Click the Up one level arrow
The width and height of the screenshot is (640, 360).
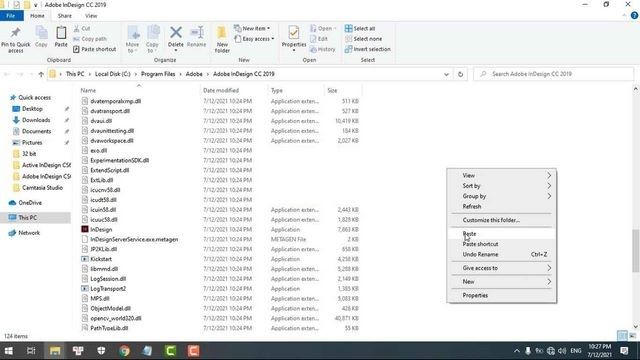coord(41,74)
